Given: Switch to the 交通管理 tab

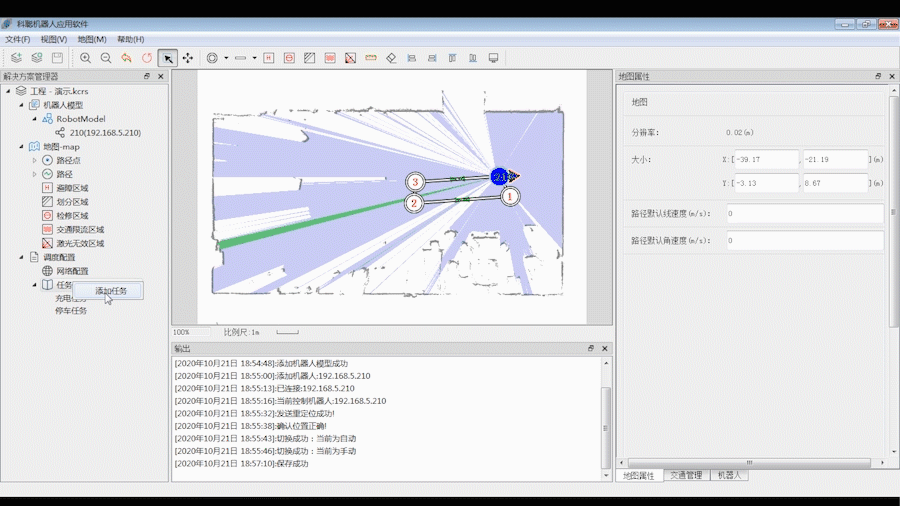Looking at the screenshot, I should pos(685,475).
